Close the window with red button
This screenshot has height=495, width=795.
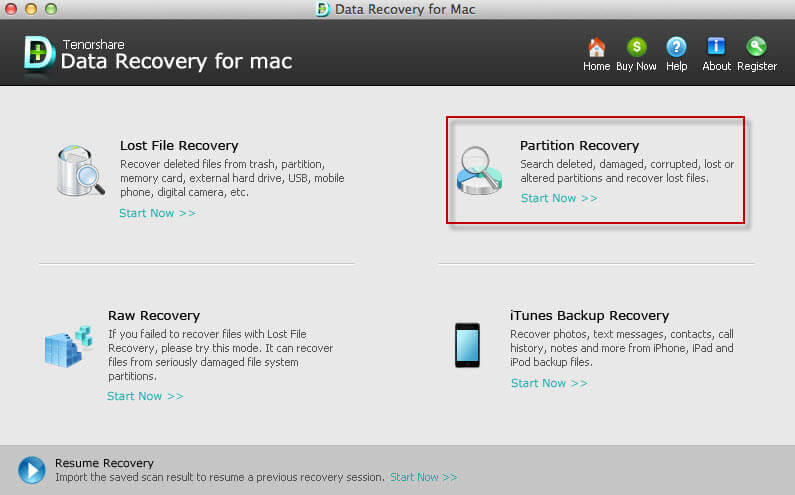11,9
